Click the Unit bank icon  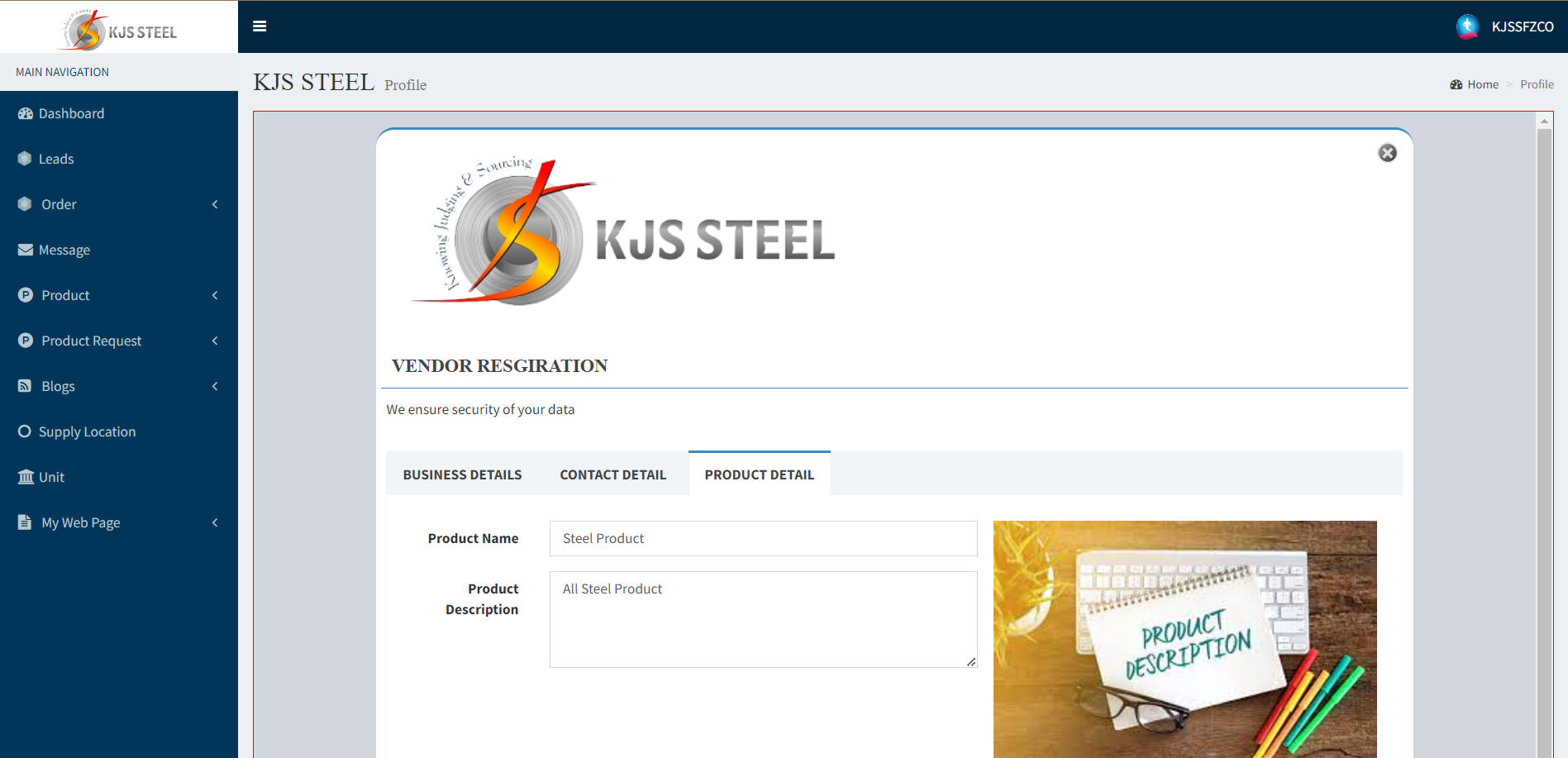(26, 477)
